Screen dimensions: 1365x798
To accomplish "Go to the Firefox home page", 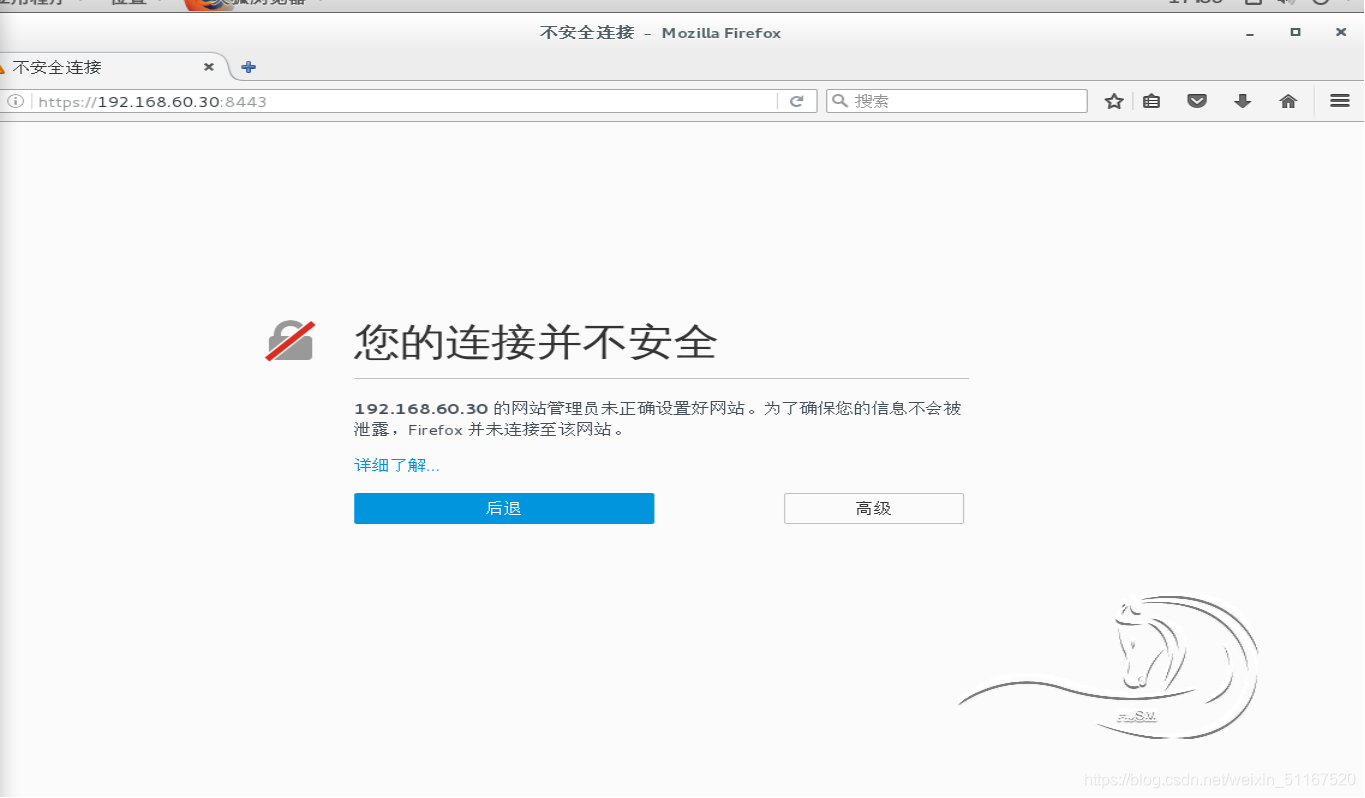I will pyautogui.click(x=1288, y=101).
